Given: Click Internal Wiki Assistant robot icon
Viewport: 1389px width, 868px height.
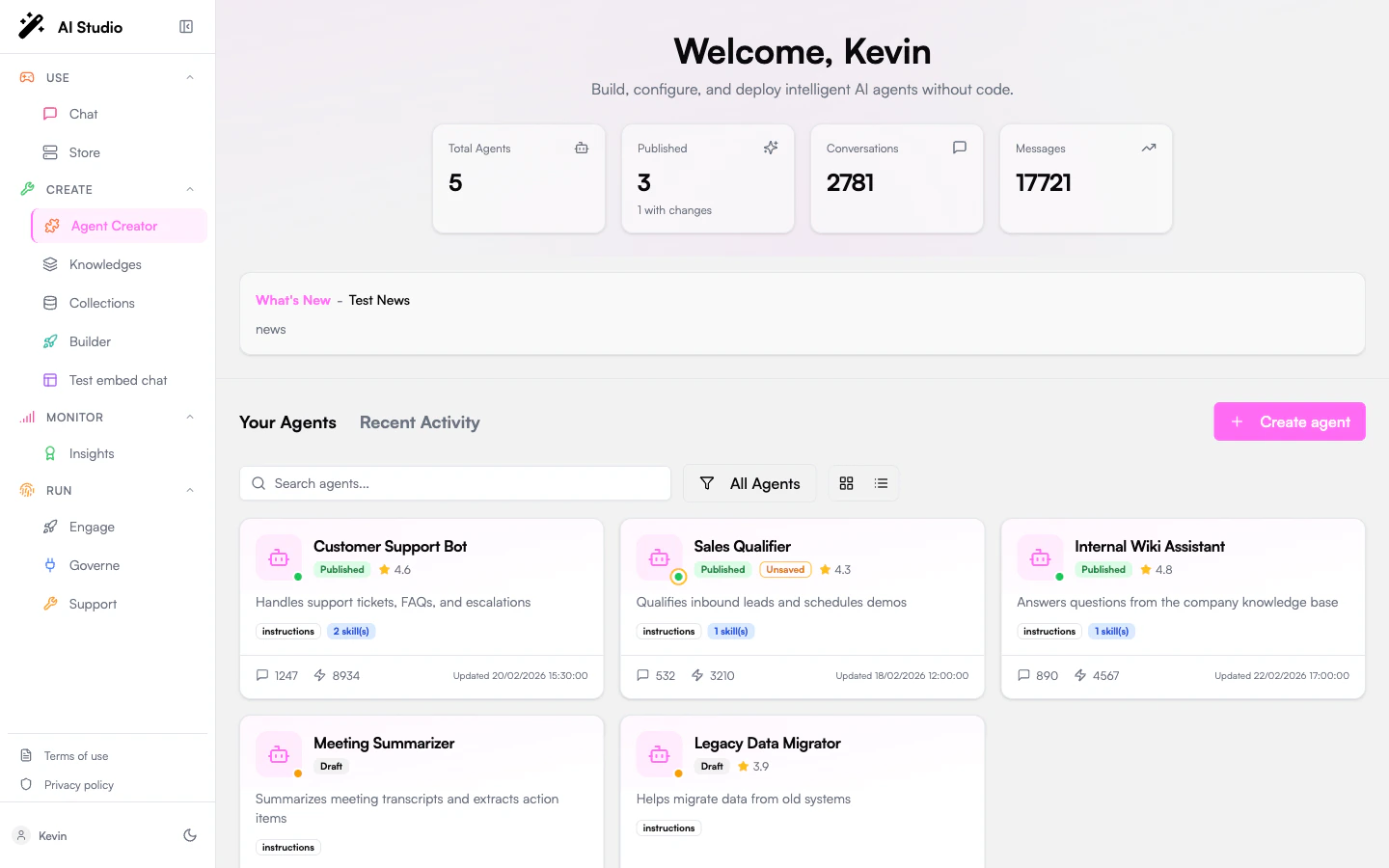Looking at the screenshot, I should [1040, 558].
